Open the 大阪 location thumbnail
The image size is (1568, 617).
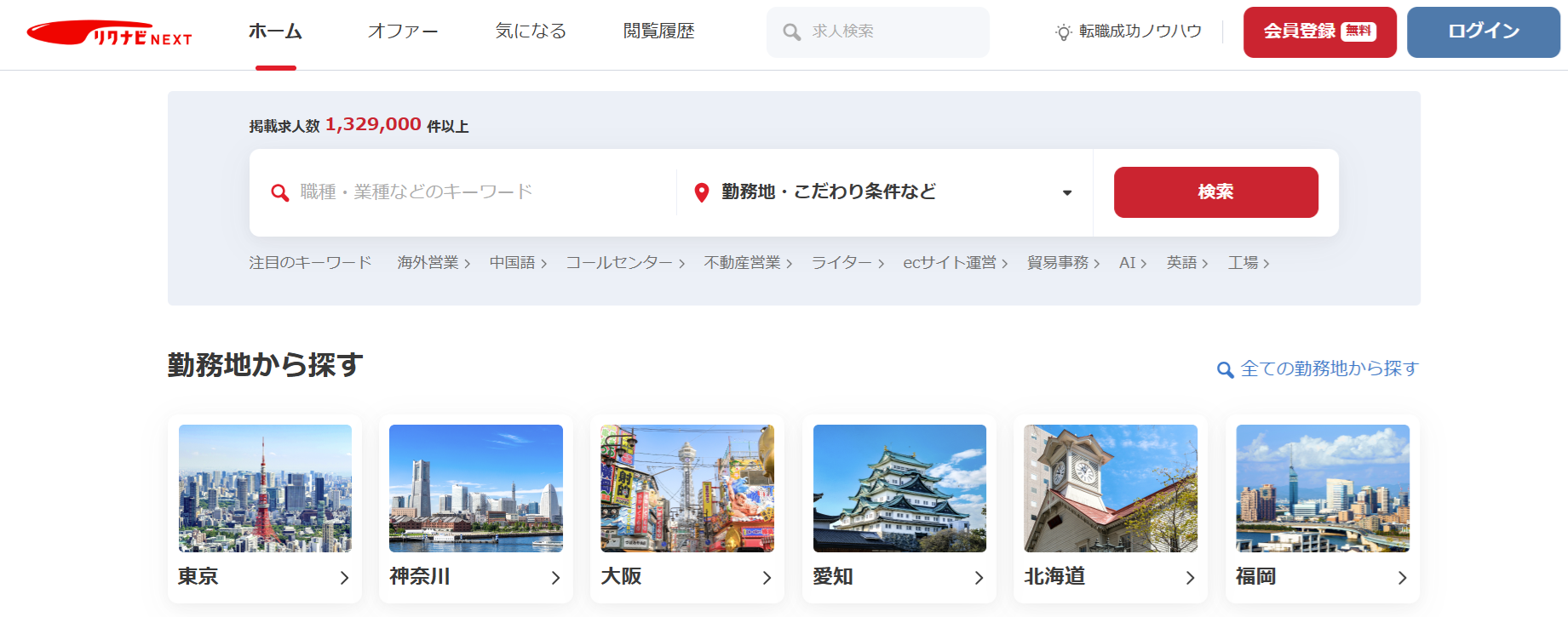click(x=686, y=488)
